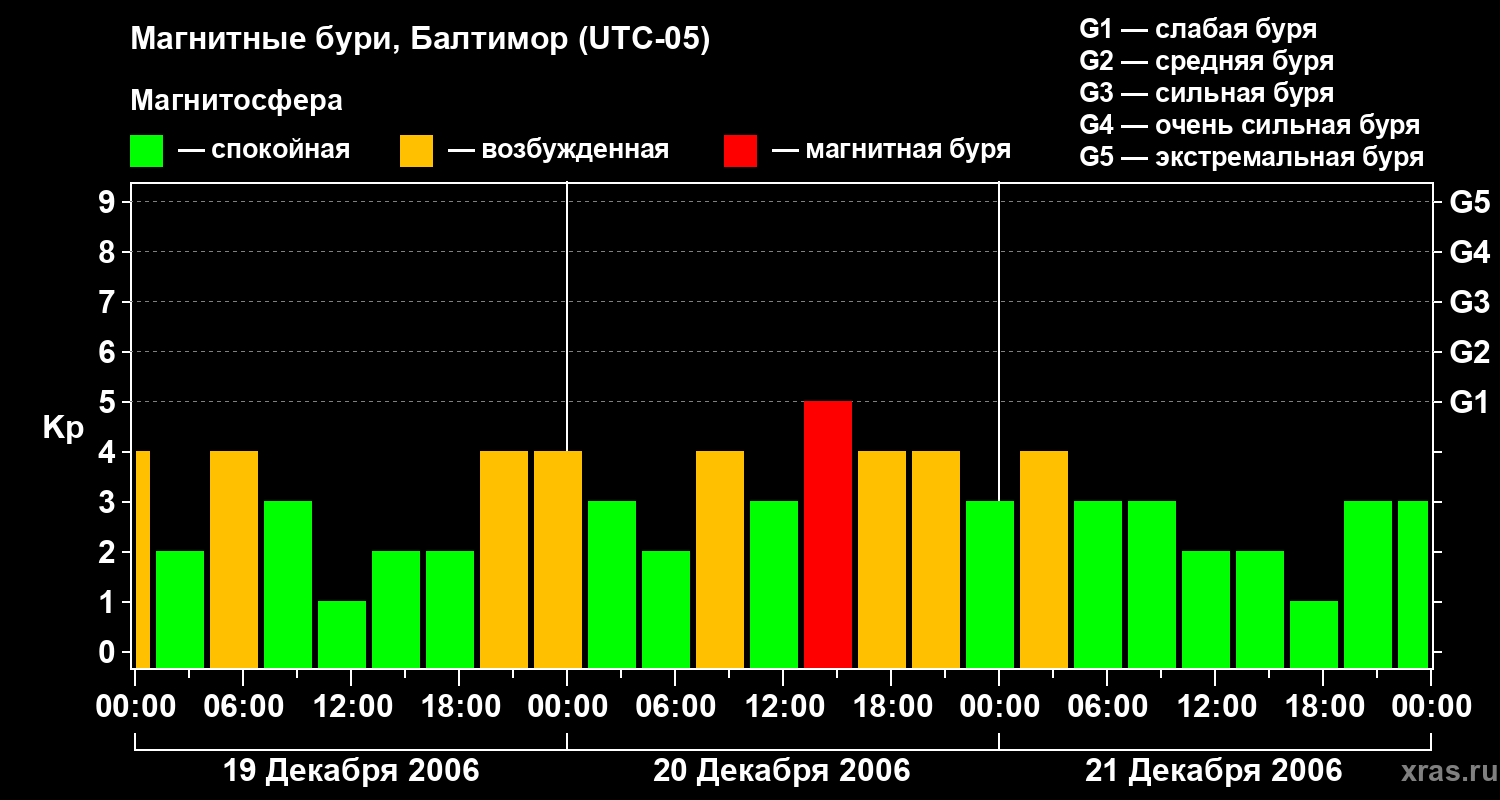Click the narrow first orange bar at chart start
The width and height of the screenshot is (1500, 800).
click(x=142, y=559)
